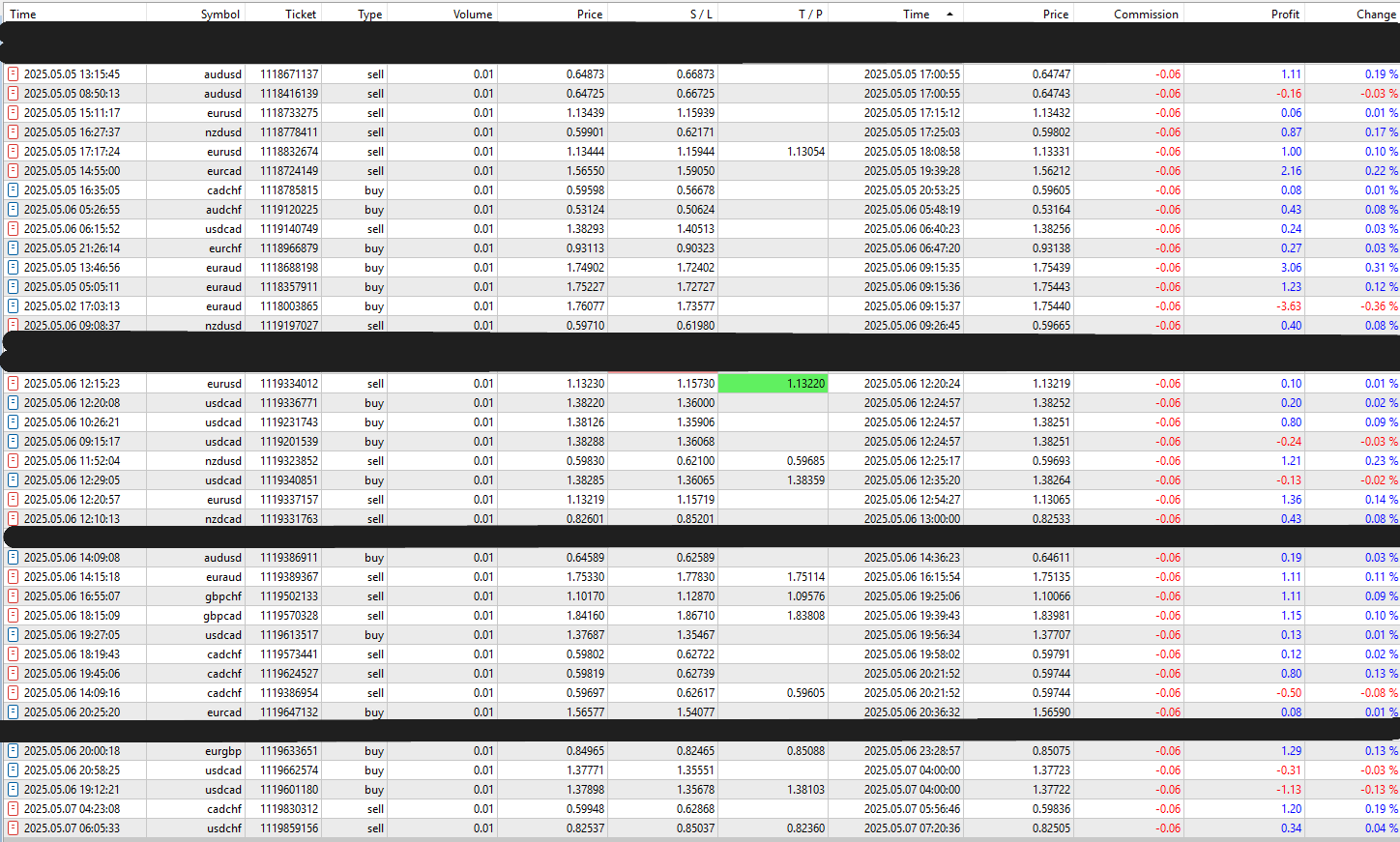Click the row icon for ticket 1119140749

coord(13,229)
